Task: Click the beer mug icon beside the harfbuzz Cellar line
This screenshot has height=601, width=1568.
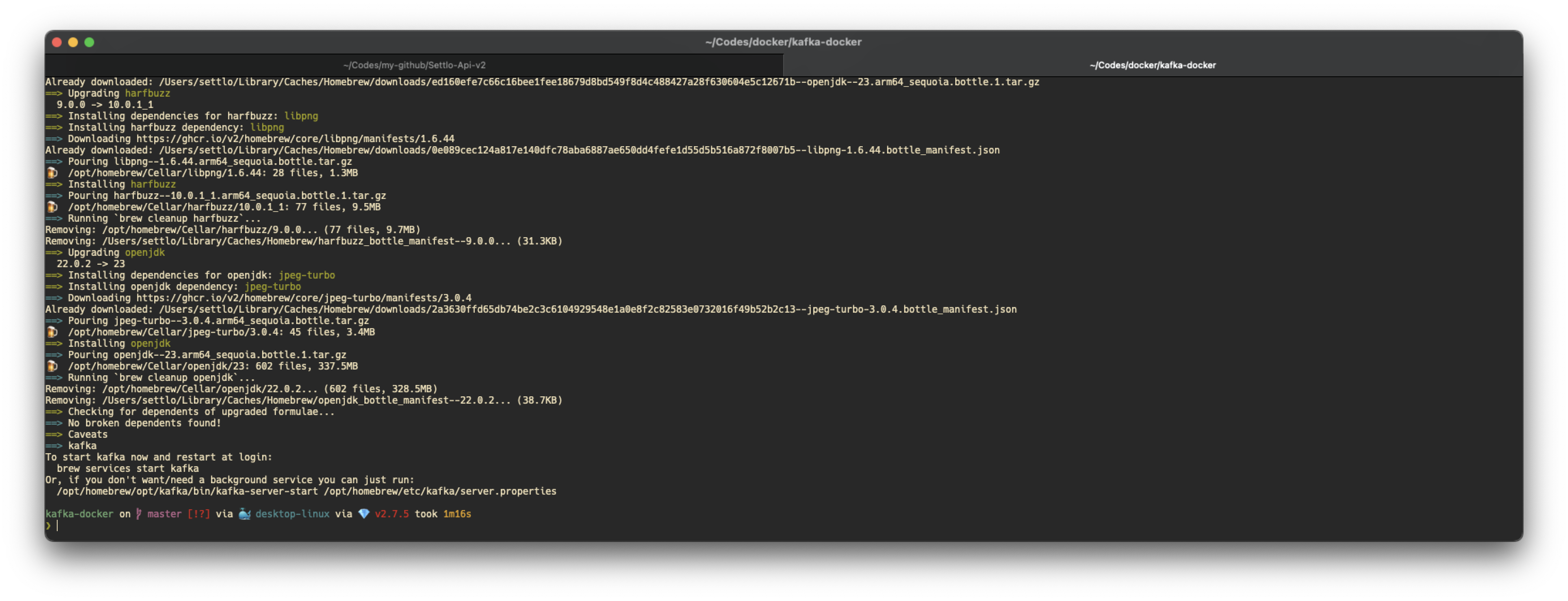Action: [x=52, y=207]
